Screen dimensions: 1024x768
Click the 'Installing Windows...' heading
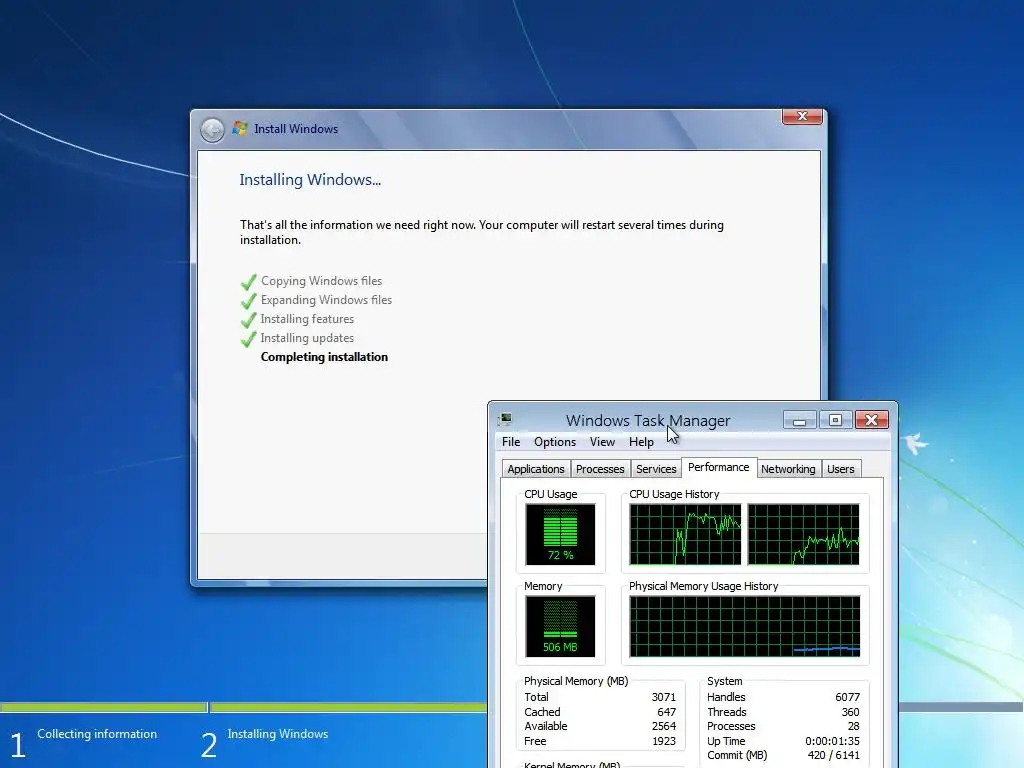click(310, 180)
